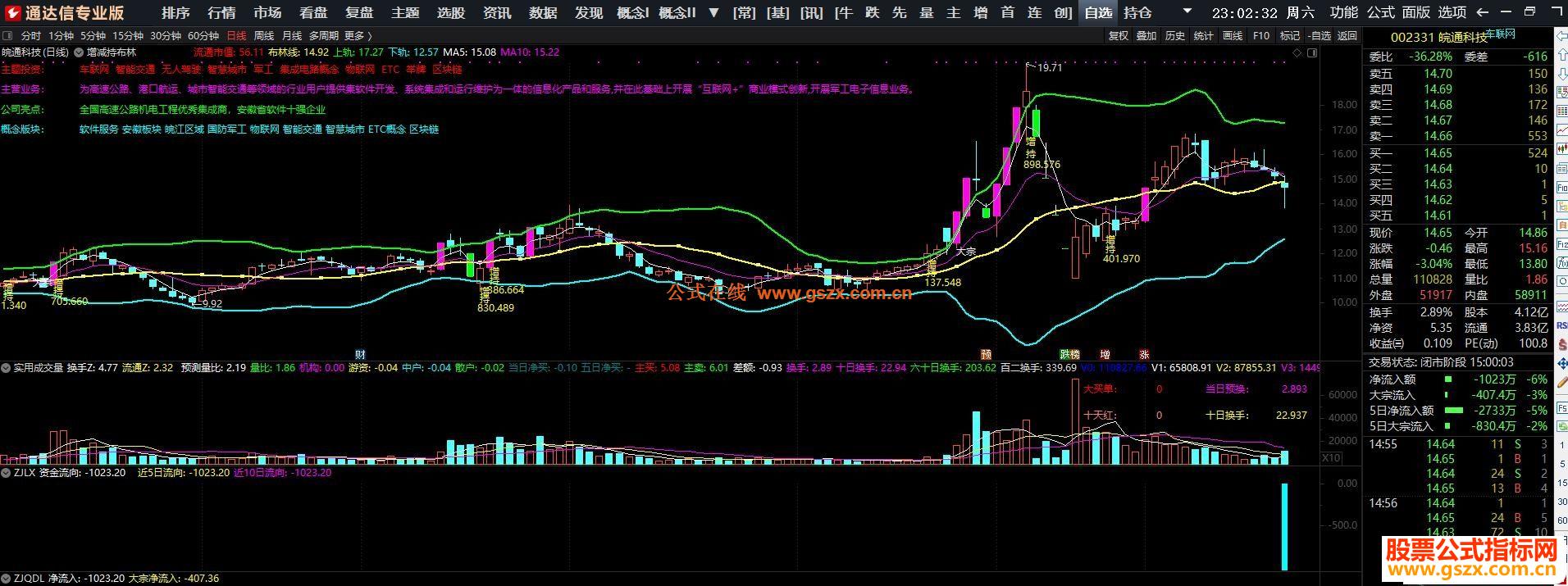This screenshot has width=1568, height=586.
Task: Click the 历史 button
Action: tap(1175, 36)
